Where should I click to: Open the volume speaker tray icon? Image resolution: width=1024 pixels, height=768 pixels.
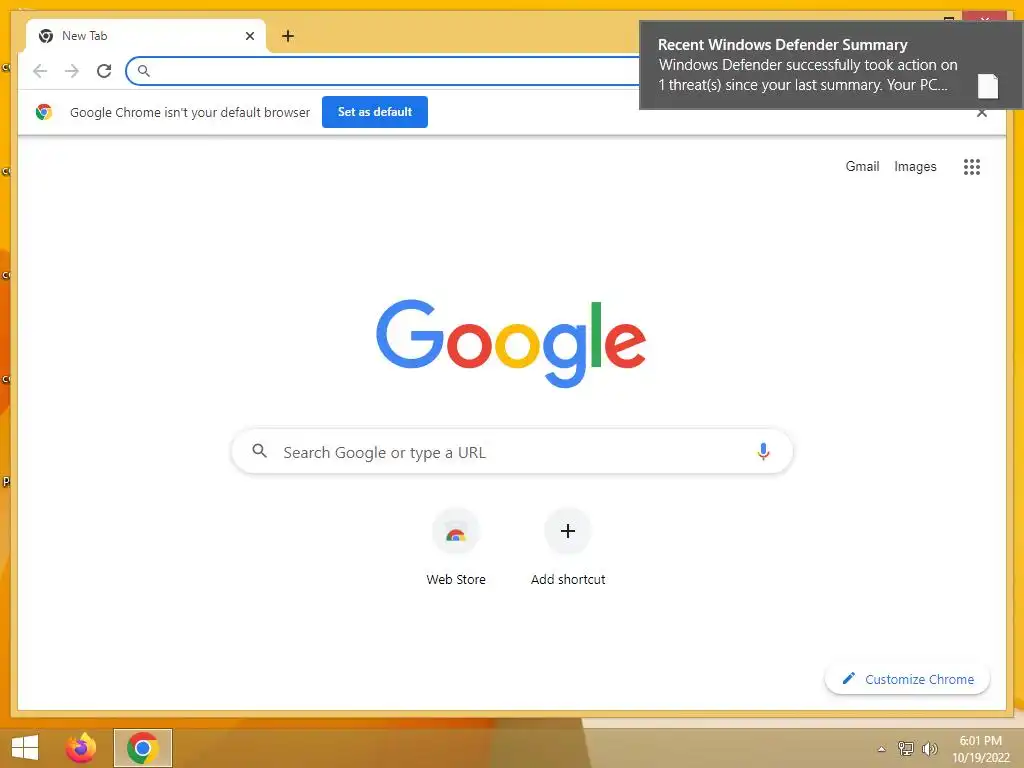coord(929,748)
